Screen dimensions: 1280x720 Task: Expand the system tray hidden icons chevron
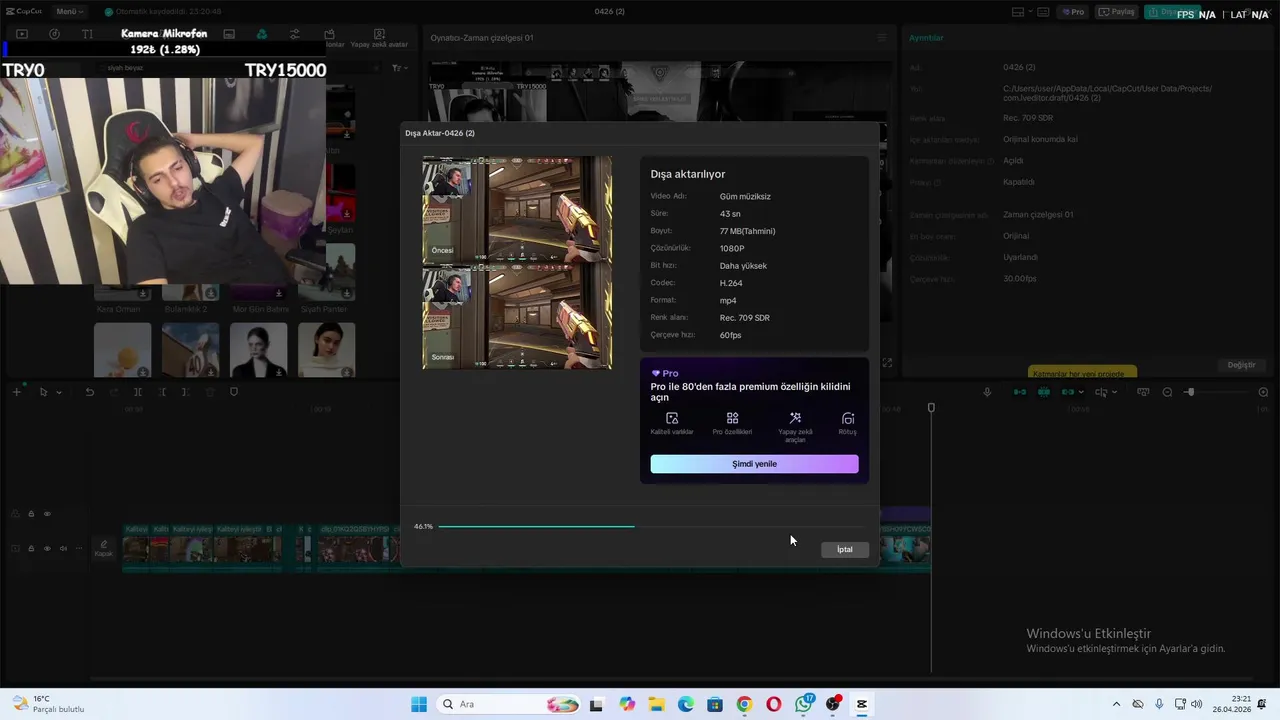(1117, 704)
